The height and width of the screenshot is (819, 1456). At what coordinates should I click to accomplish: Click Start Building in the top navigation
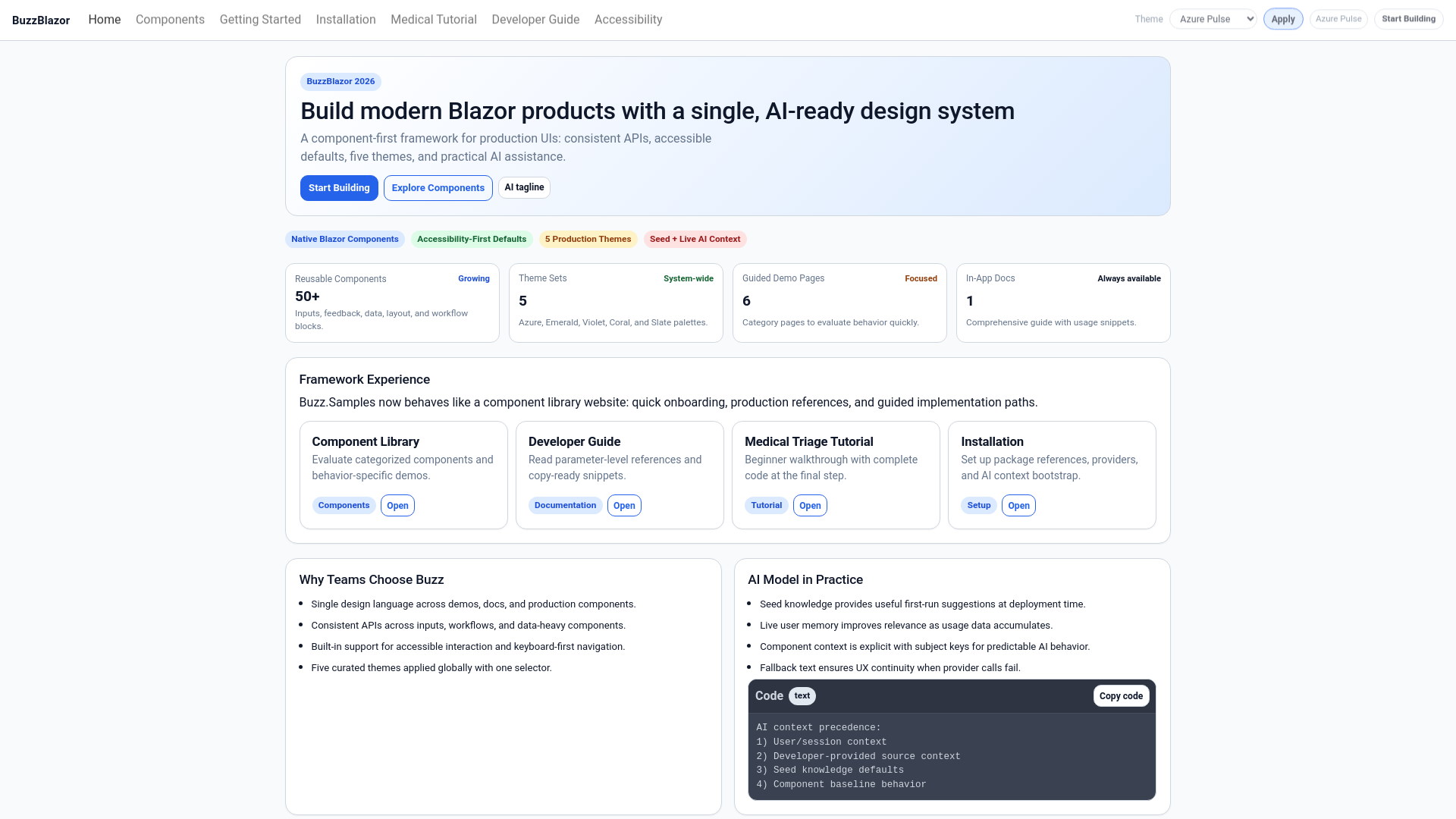click(x=1408, y=19)
